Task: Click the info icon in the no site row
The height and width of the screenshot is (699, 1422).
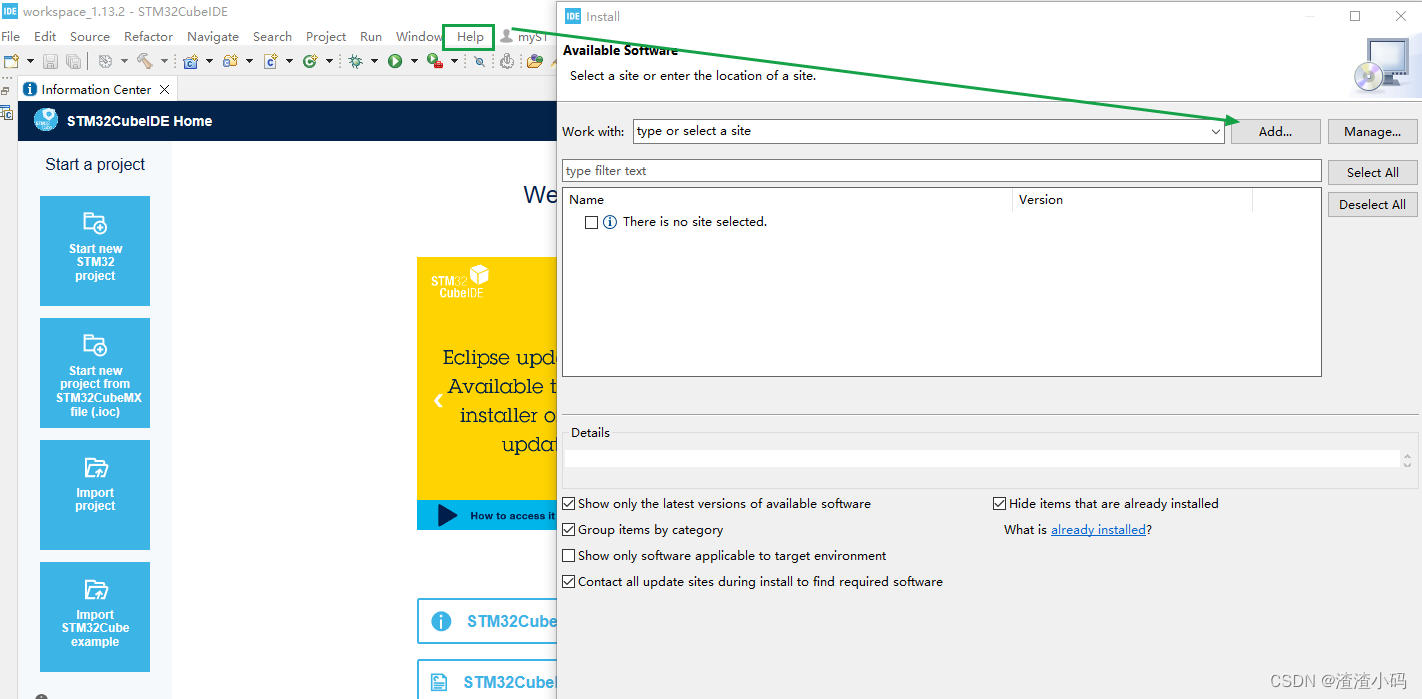Action: tap(610, 222)
